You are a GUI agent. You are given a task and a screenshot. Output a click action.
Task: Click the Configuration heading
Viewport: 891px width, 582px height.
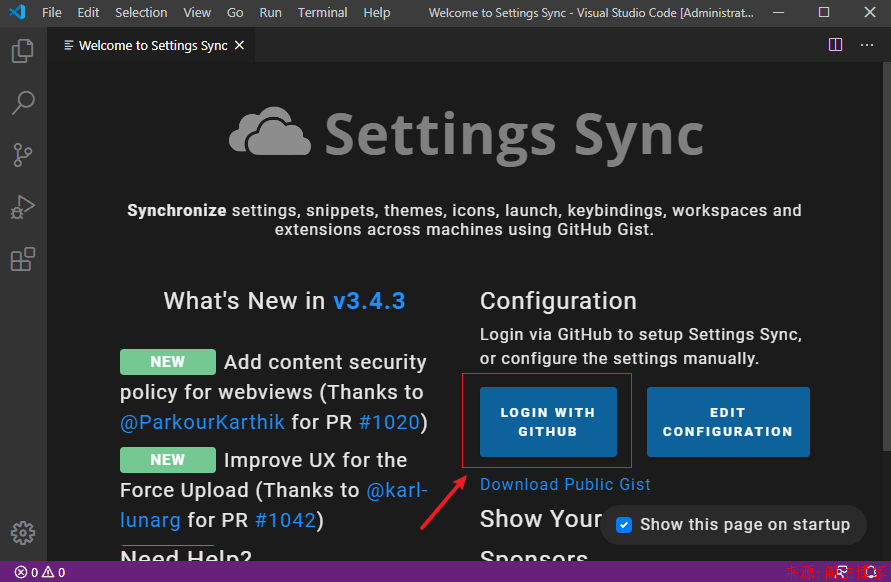pos(558,301)
